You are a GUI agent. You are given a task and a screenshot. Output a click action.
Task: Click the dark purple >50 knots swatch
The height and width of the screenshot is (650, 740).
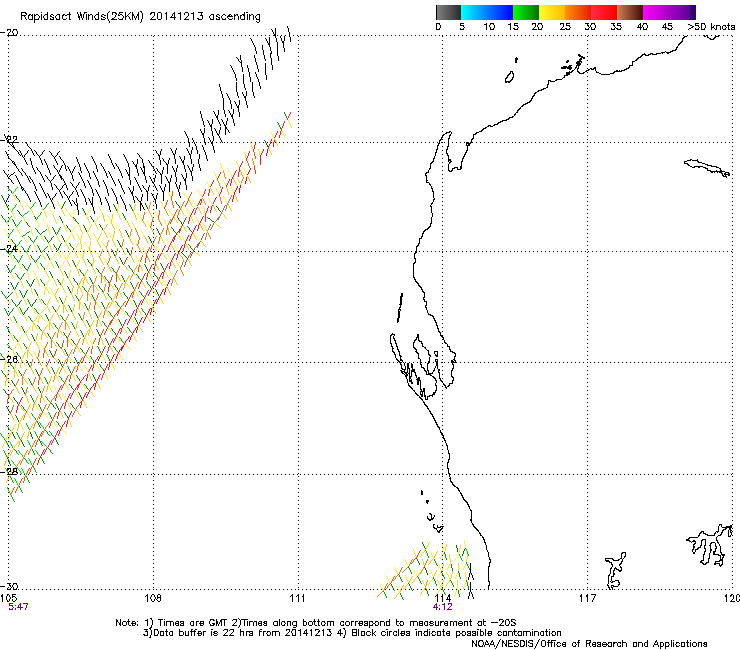click(693, 12)
